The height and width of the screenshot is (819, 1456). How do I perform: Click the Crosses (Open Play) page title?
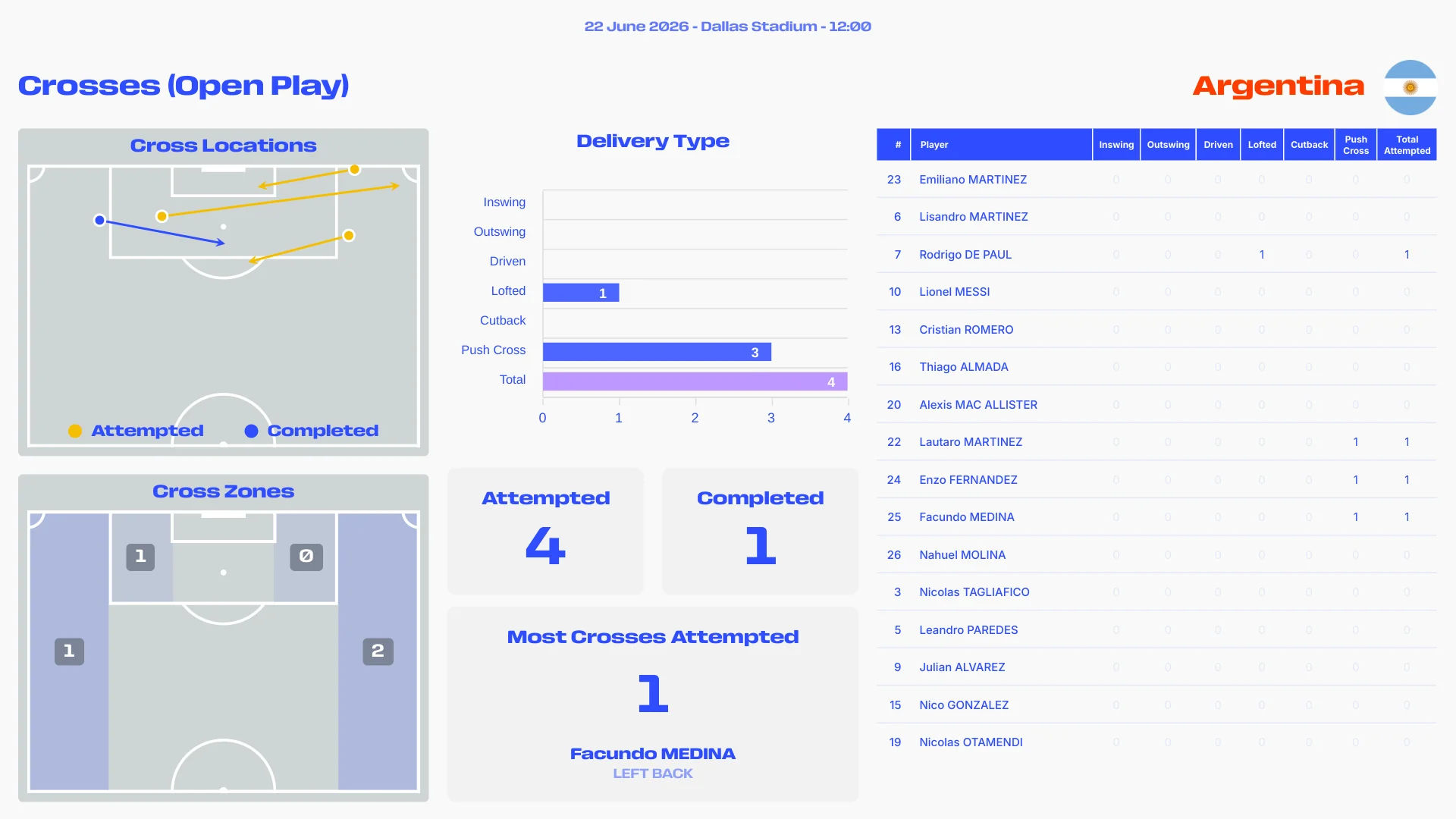coord(184,86)
